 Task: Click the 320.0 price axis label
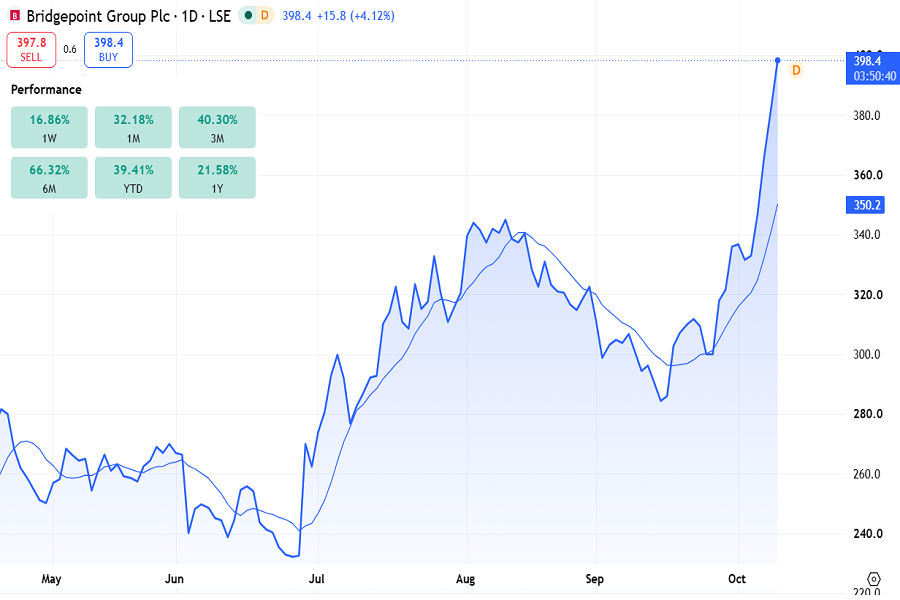[867, 295]
